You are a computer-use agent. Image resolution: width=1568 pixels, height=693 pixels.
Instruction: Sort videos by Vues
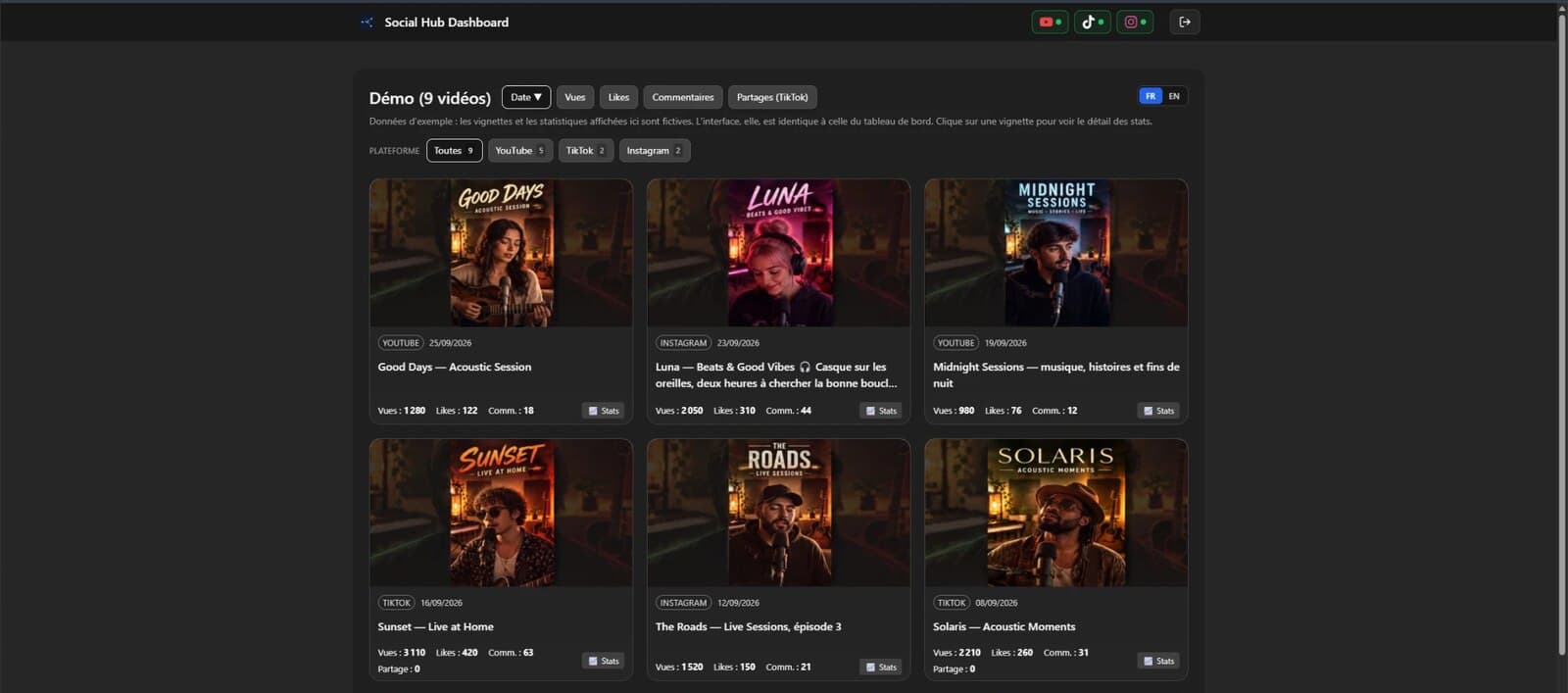(575, 97)
